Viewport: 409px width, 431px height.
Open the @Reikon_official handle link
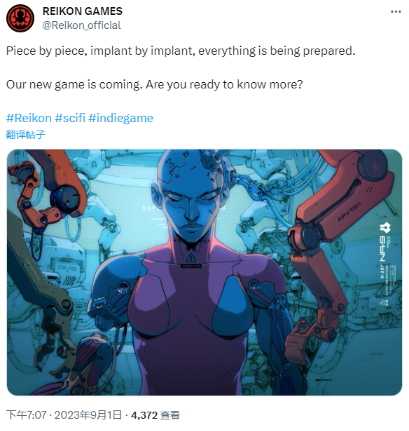pos(81,25)
